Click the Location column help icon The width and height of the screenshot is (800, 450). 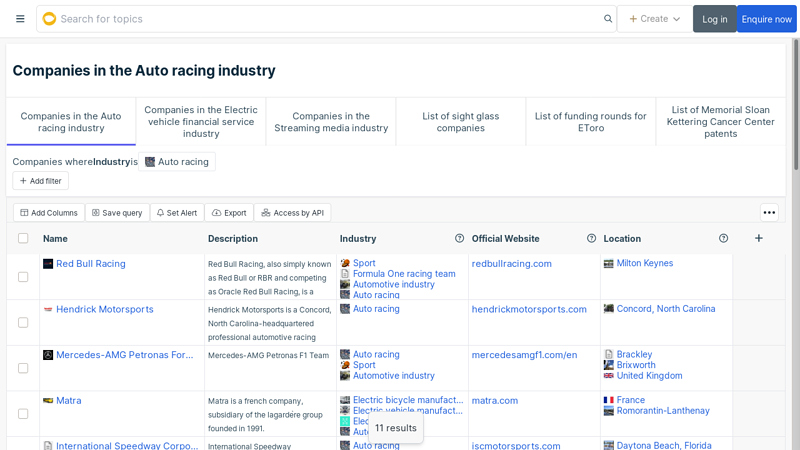(723, 238)
